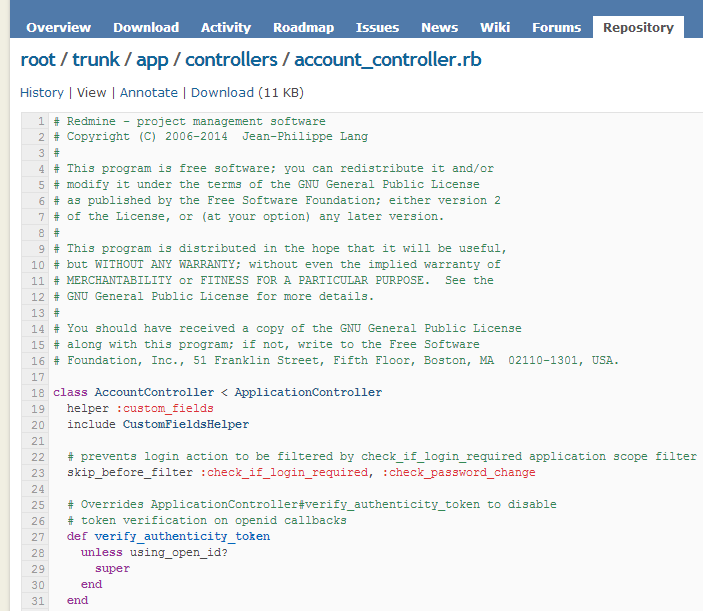Download the file (11 KB)
The width and height of the screenshot is (703, 611).
[x=222, y=92]
